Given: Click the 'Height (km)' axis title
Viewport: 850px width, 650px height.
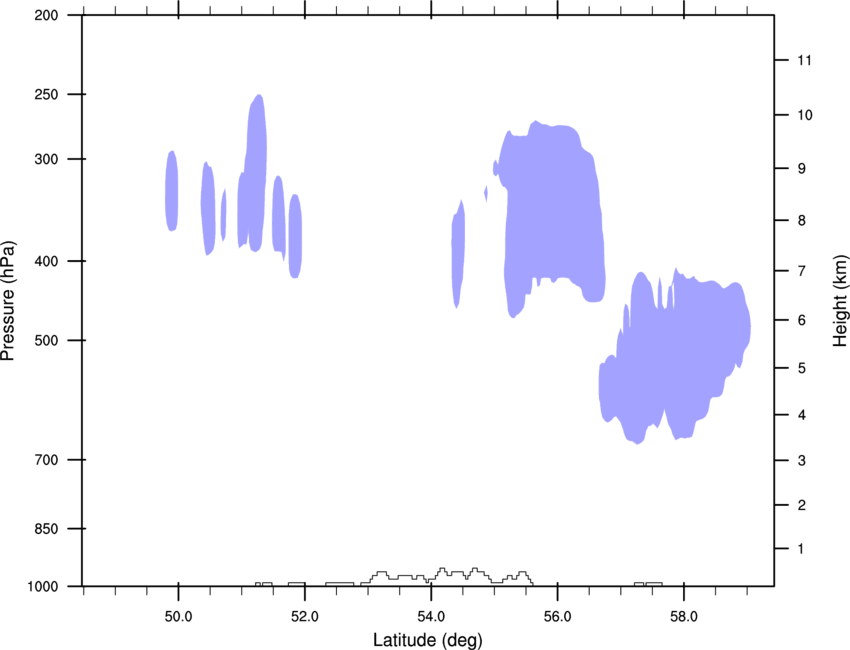Looking at the screenshot, I should pyautogui.click(x=840, y=300).
